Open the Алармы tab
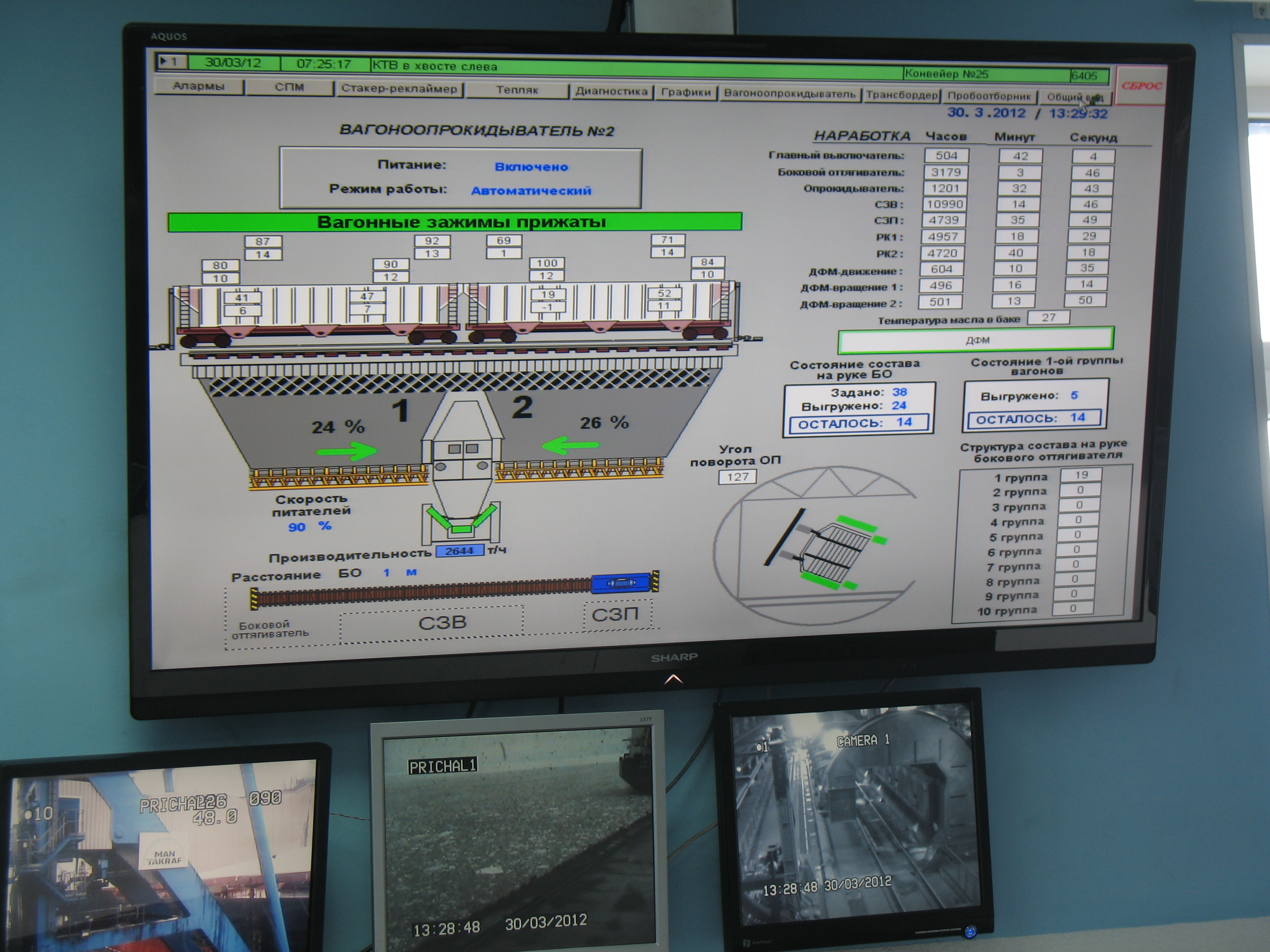1270x952 pixels. [x=199, y=87]
